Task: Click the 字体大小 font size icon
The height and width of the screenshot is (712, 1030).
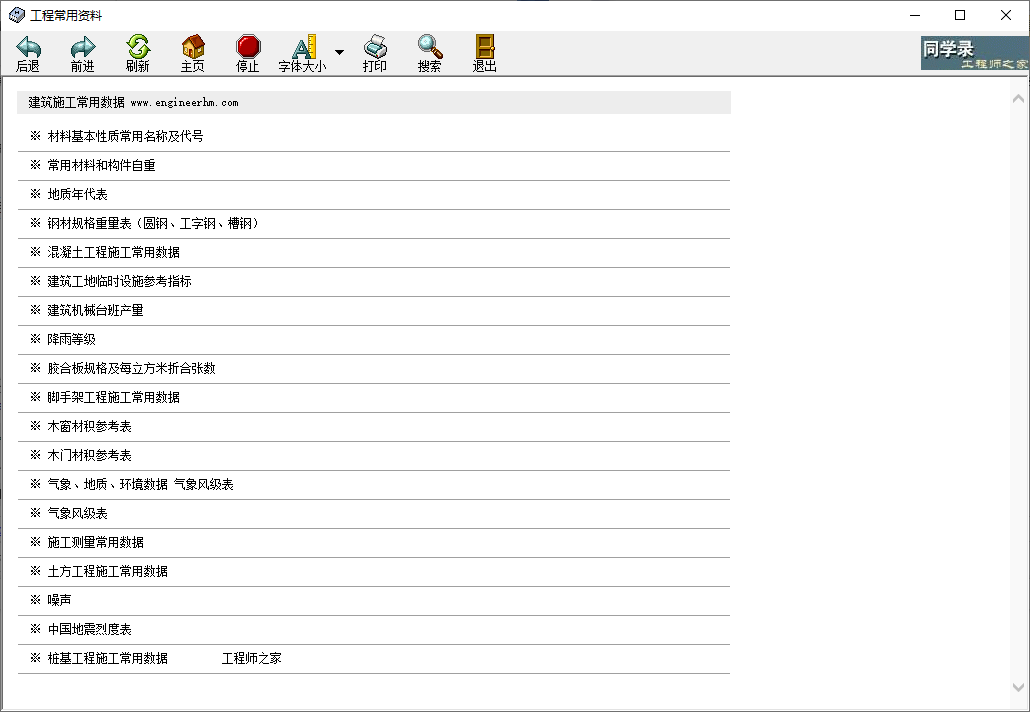Action: [x=303, y=47]
